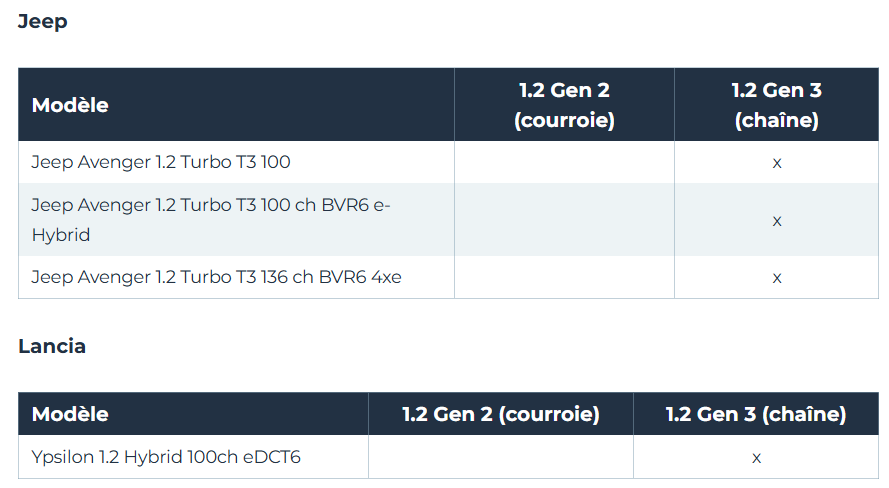
Task: Click the empty Gen 2 cell for Avenger 4xe
Action: click(564, 277)
